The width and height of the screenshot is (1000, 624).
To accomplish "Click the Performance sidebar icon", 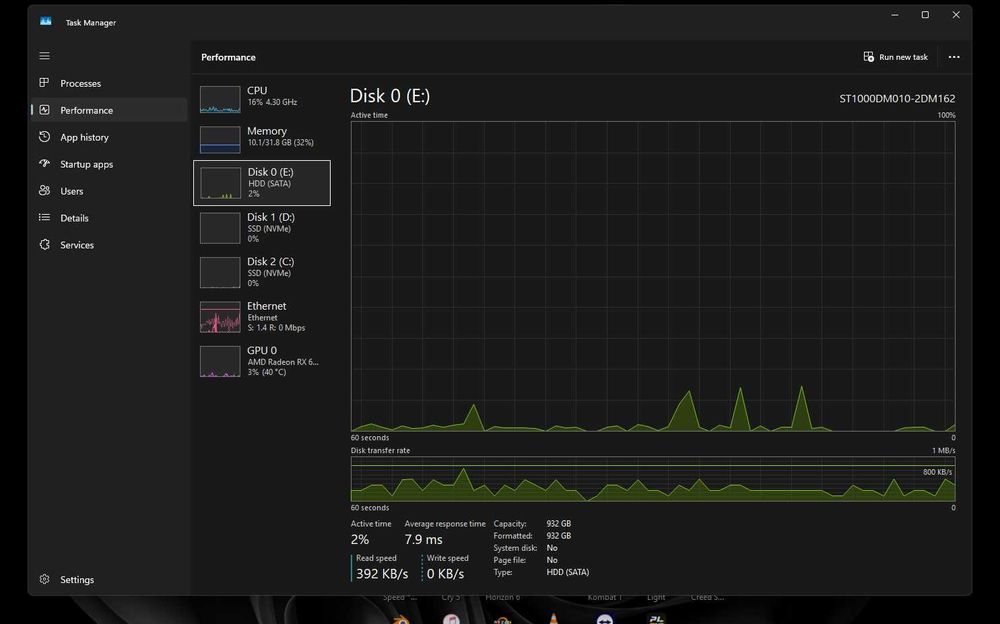I will [44, 110].
